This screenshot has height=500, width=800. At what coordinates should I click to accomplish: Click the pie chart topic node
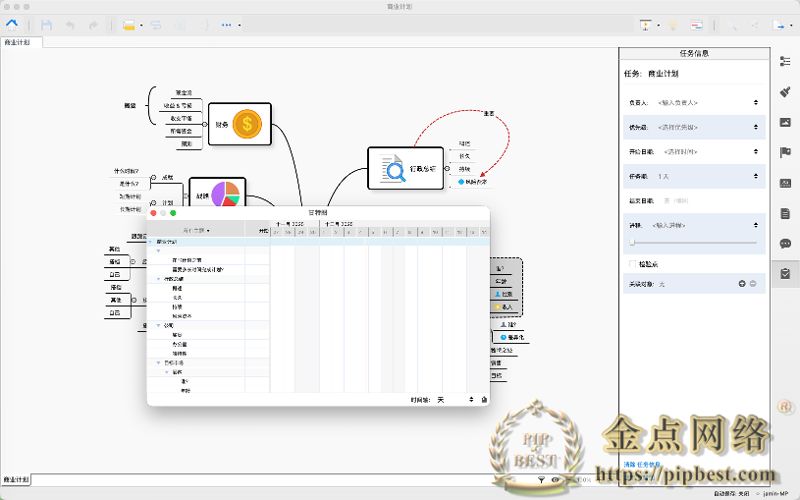[217, 193]
